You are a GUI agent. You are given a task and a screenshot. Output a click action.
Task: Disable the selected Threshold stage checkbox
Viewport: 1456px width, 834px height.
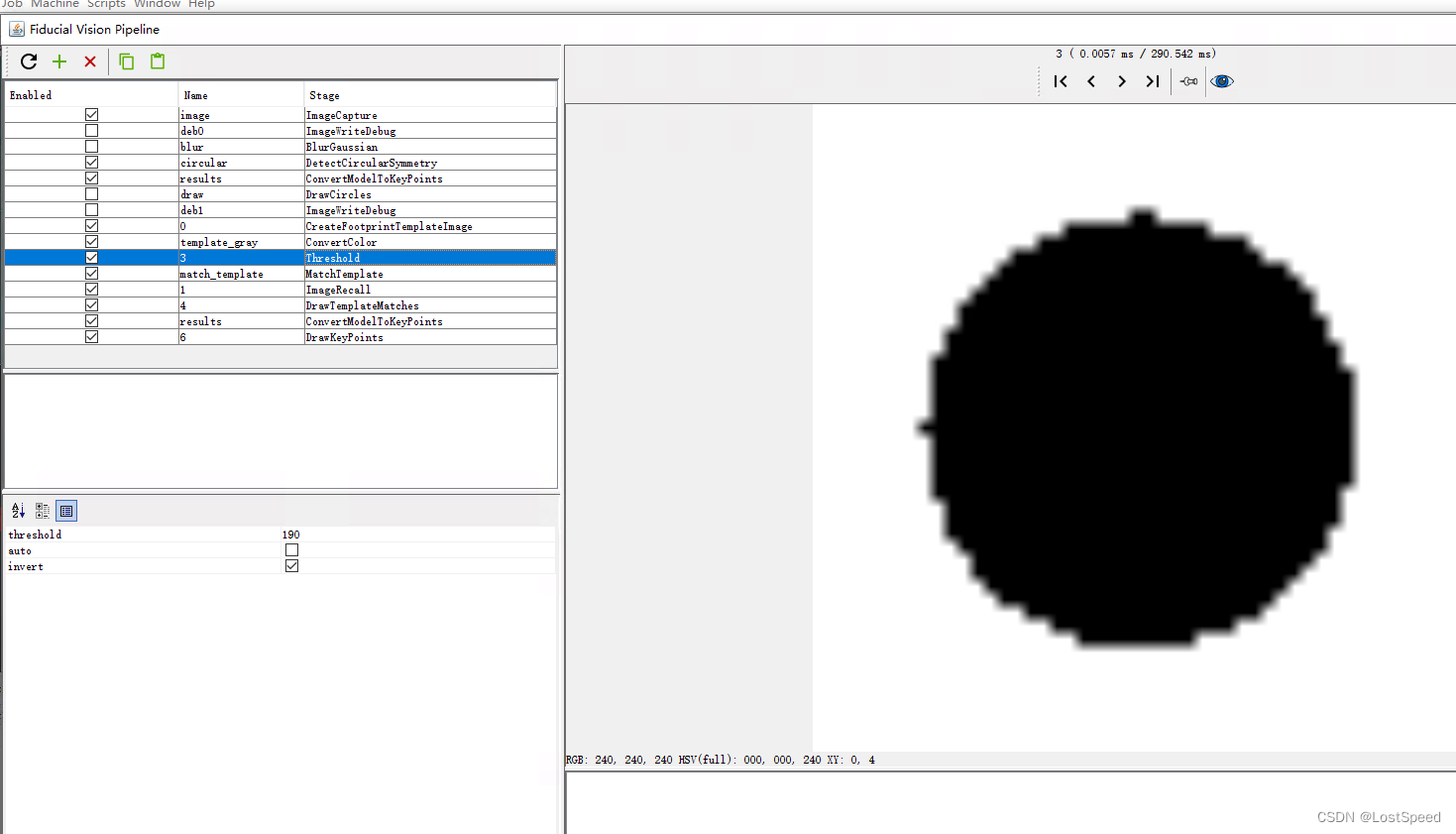pyautogui.click(x=91, y=258)
